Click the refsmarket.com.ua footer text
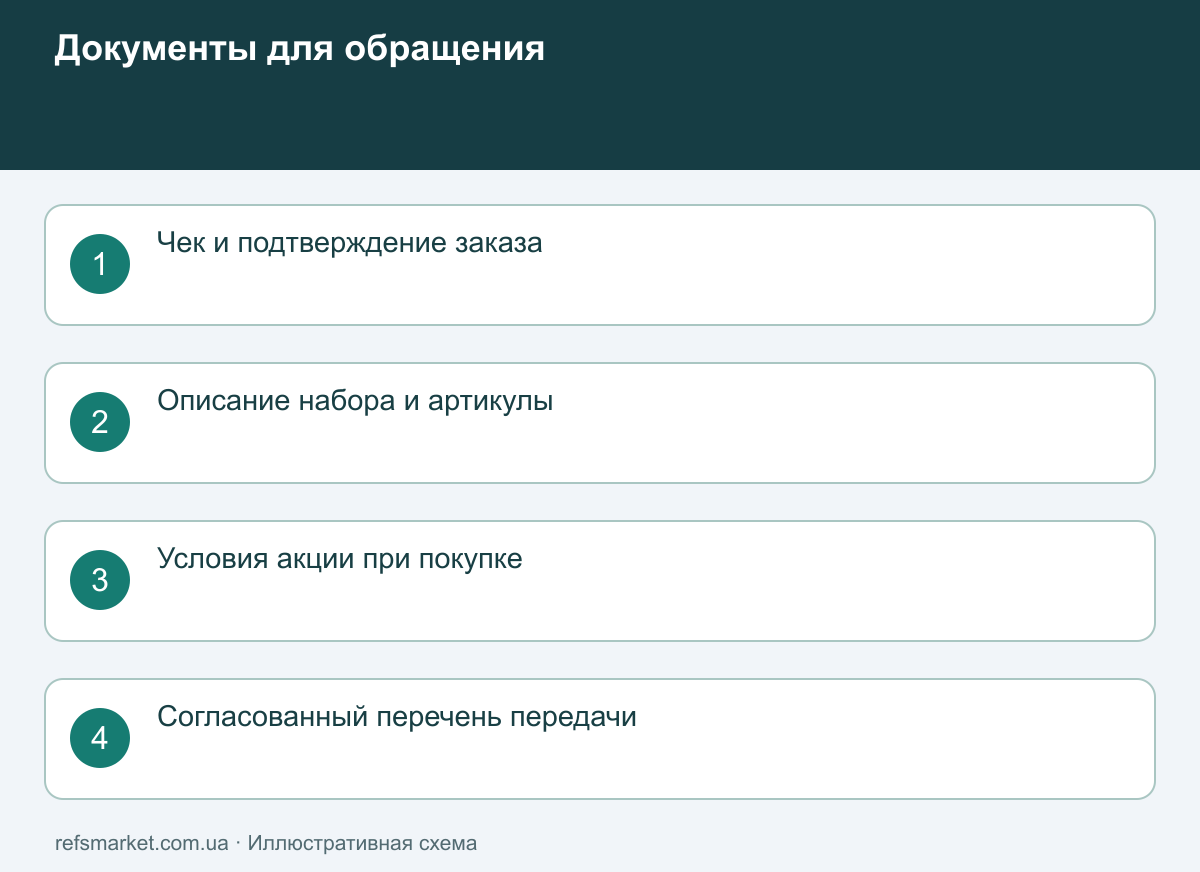The height and width of the screenshot is (872, 1200). tap(142, 843)
